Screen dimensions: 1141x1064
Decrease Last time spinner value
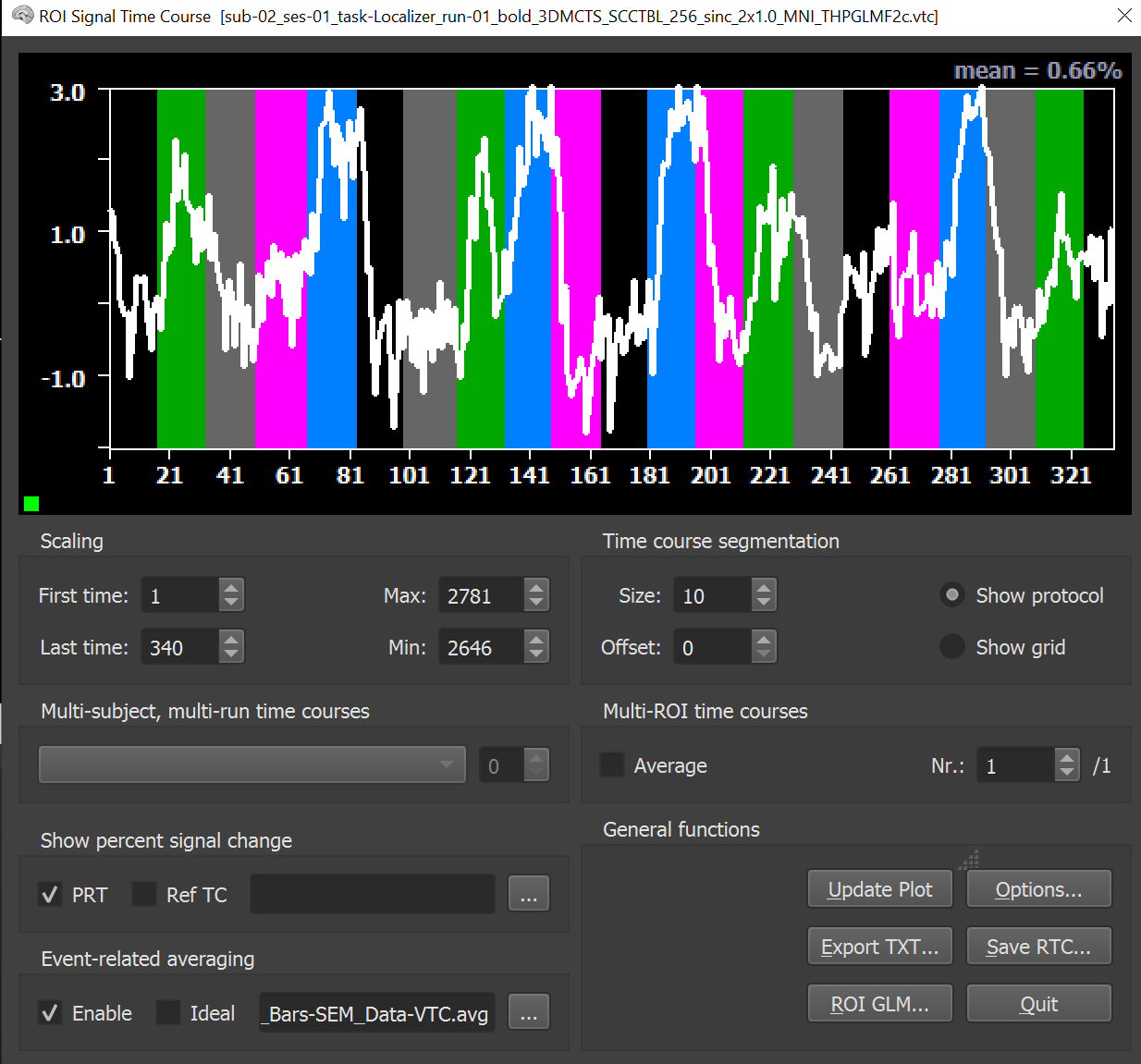(x=231, y=654)
